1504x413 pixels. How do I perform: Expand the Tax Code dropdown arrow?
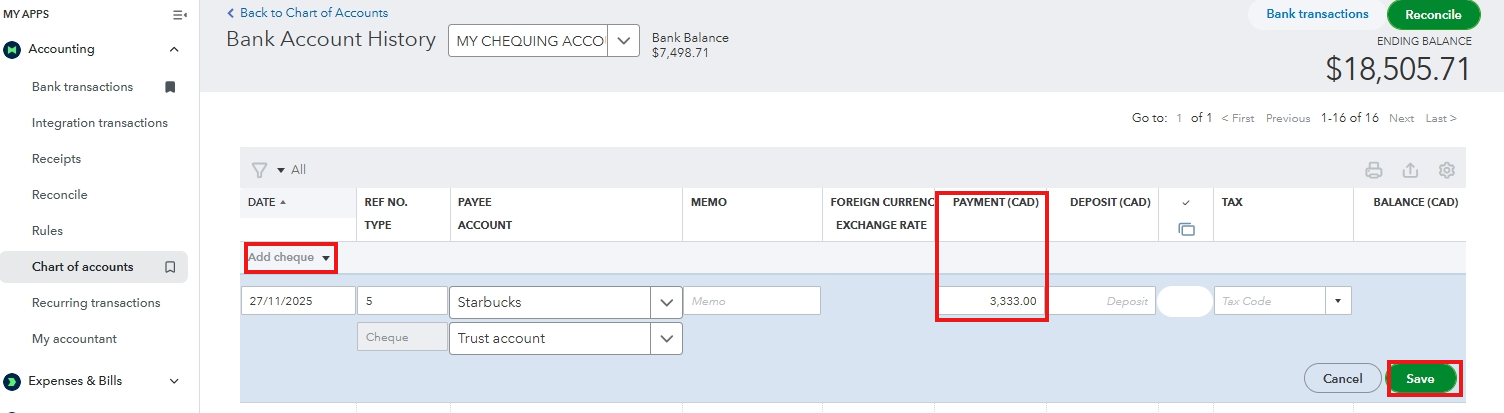[x=1338, y=301]
